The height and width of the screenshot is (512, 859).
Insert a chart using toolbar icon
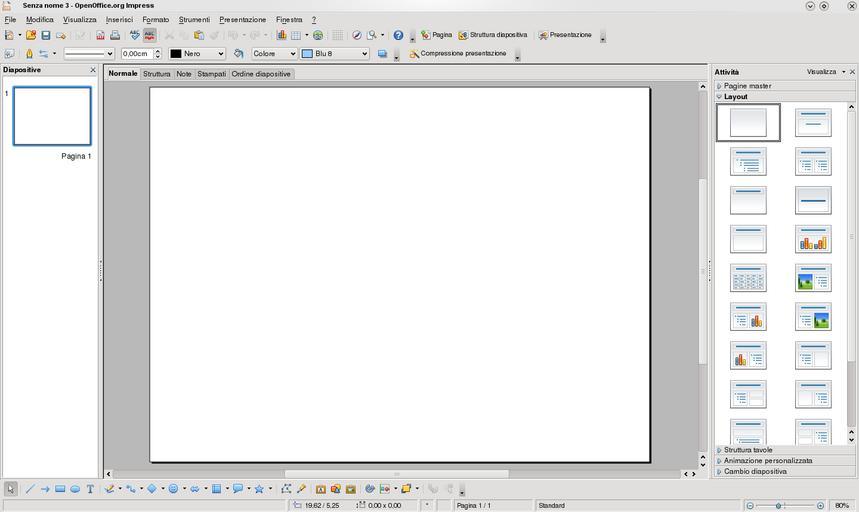pyautogui.click(x=282, y=35)
